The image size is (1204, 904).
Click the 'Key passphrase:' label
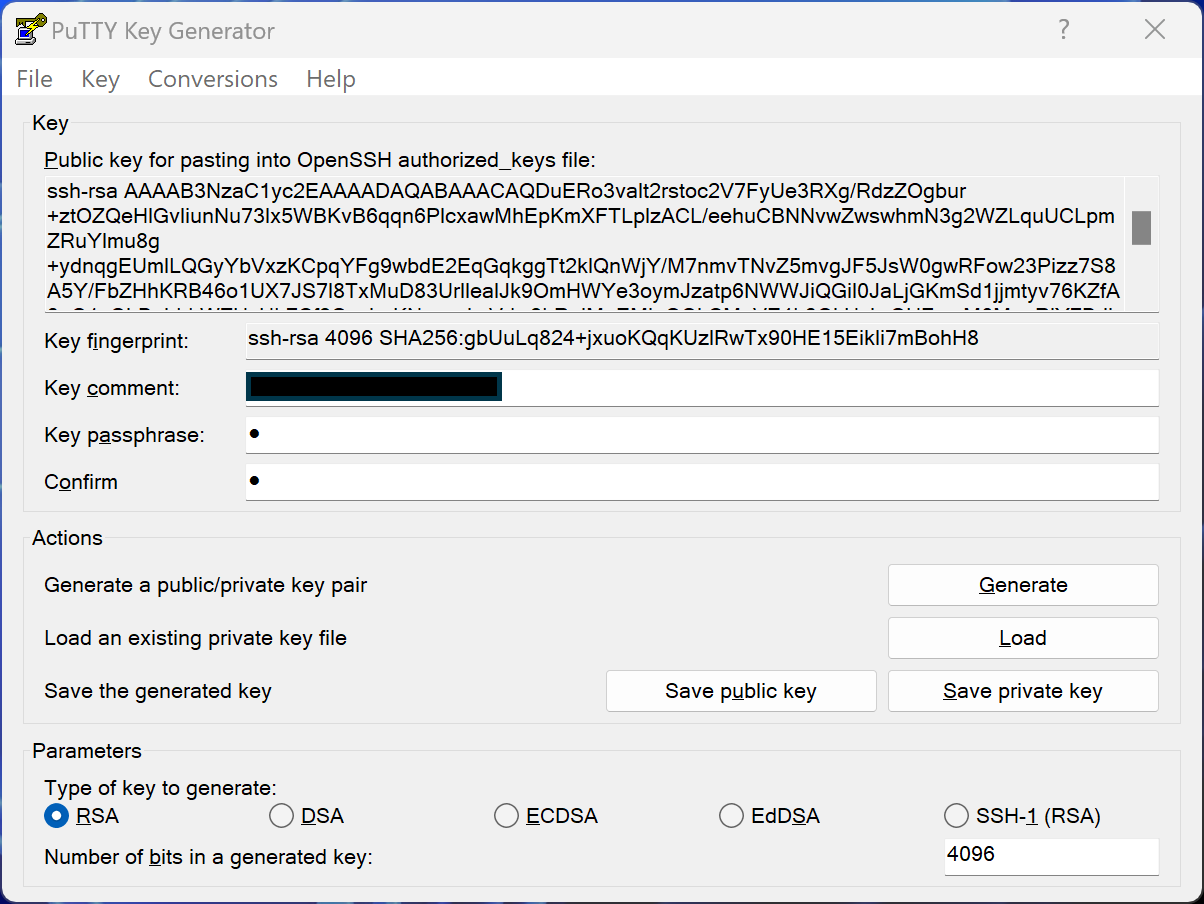coord(124,435)
